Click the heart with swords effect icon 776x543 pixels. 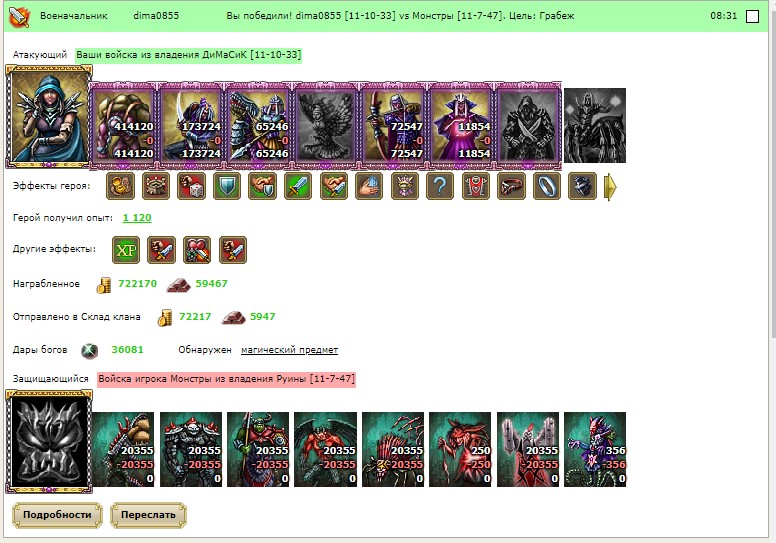click(x=197, y=250)
